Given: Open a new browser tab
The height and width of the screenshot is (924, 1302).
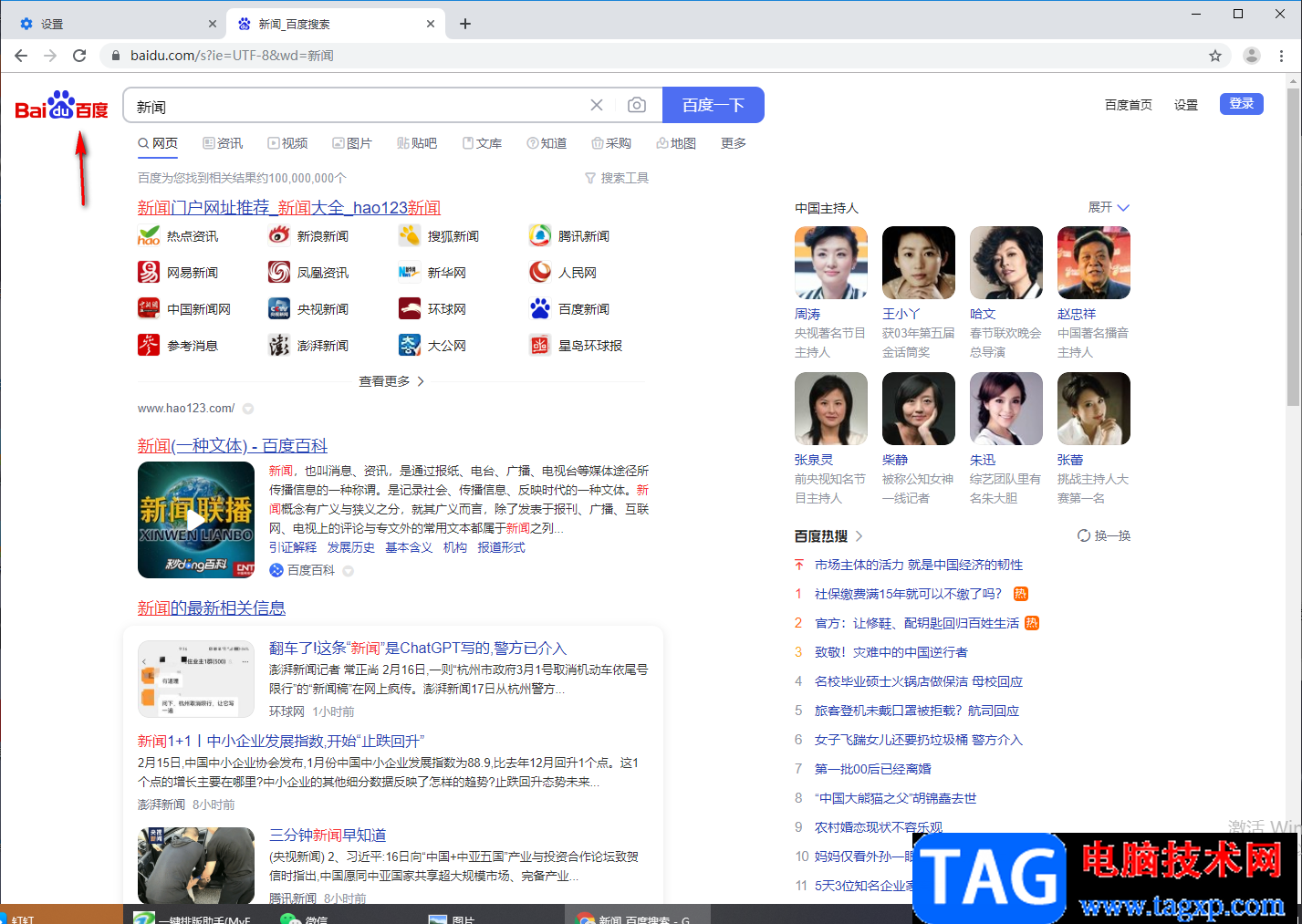Looking at the screenshot, I should tap(465, 24).
